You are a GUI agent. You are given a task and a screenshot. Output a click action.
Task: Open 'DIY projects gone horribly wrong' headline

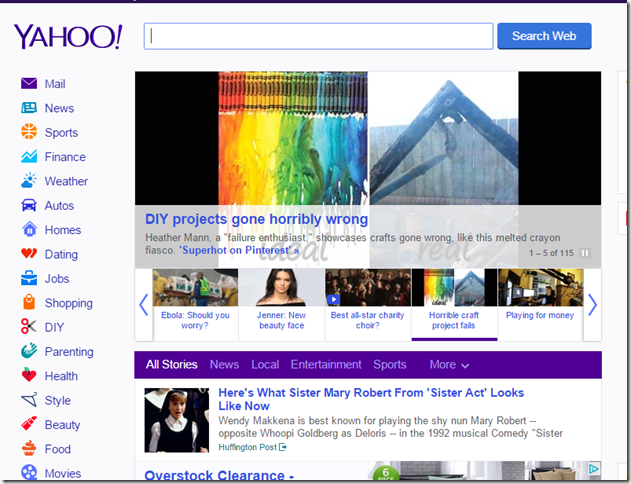(x=256, y=219)
